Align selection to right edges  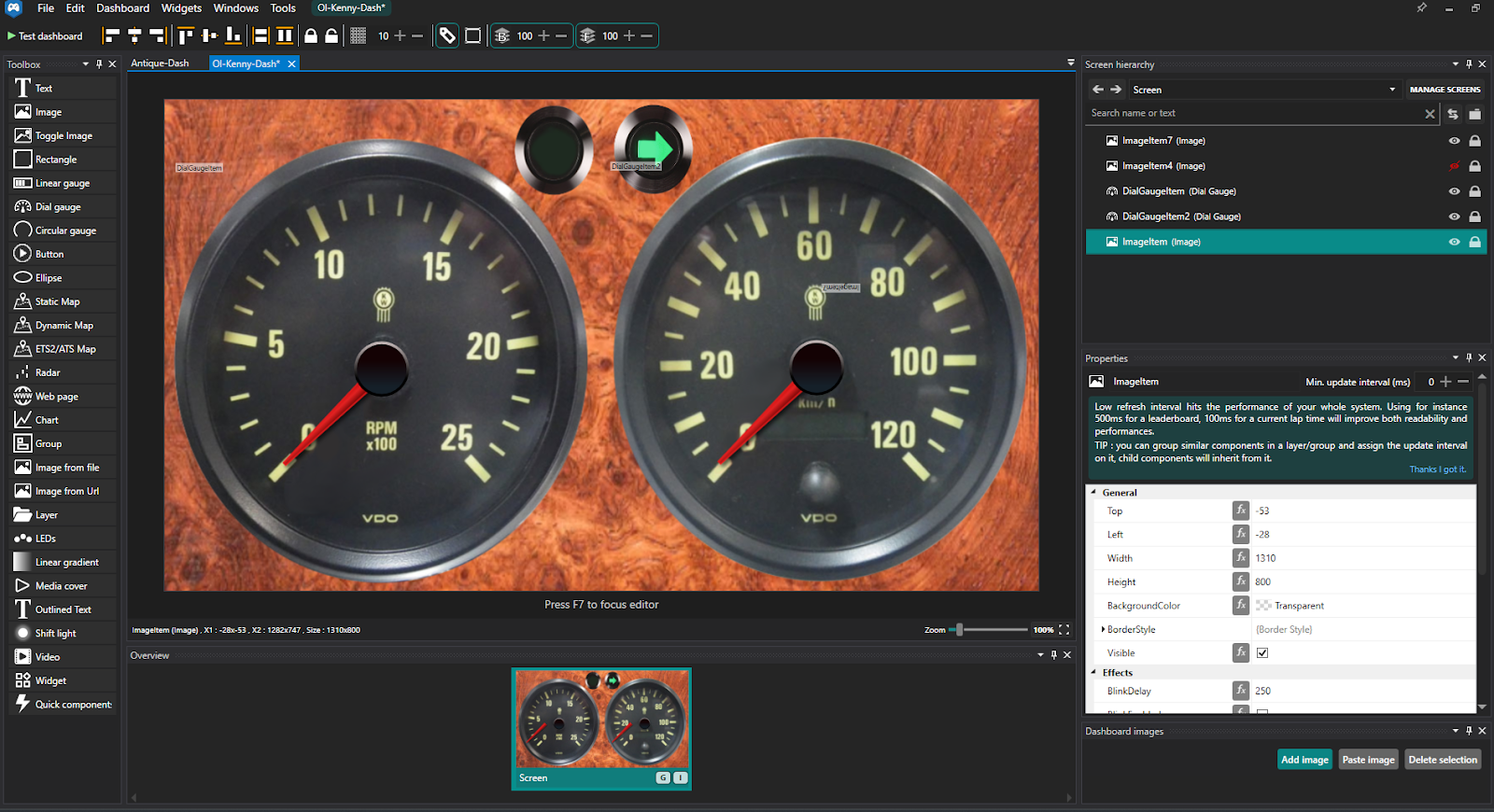pos(158,36)
